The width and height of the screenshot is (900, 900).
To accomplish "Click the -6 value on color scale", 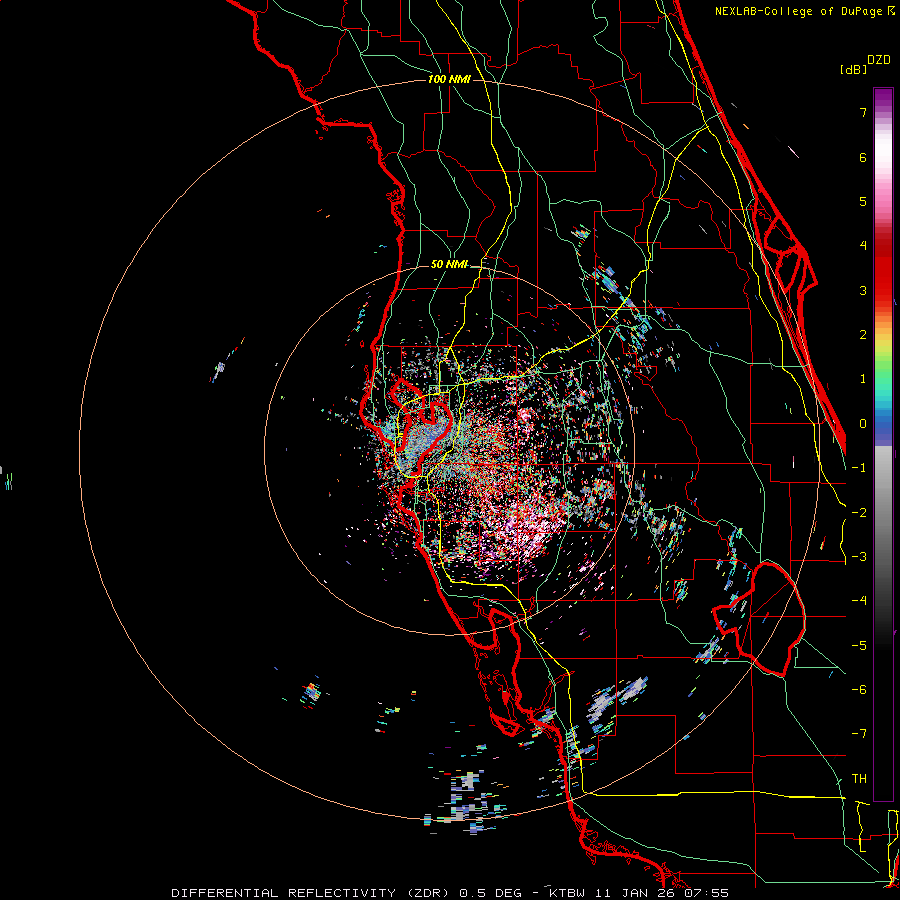I will [859, 690].
